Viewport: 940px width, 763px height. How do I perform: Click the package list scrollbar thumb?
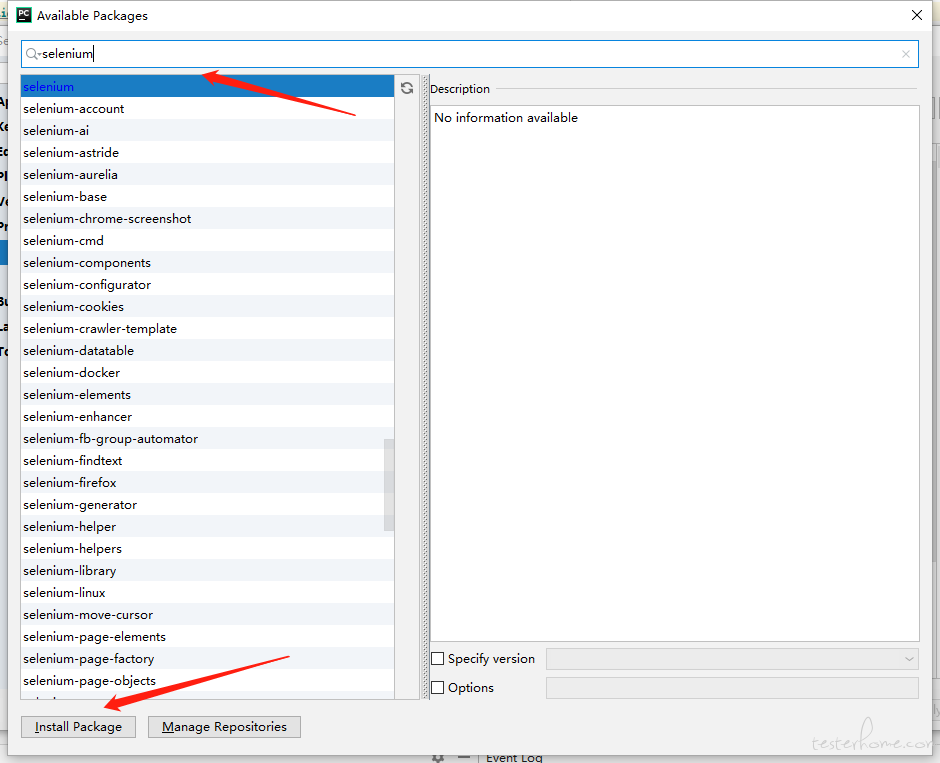[389, 485]
